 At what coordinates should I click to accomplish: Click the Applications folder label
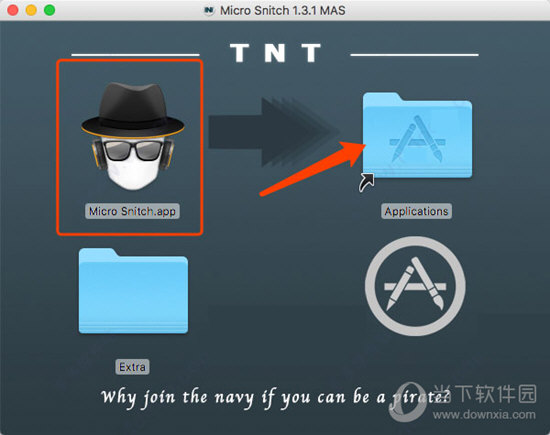(416, 211)
